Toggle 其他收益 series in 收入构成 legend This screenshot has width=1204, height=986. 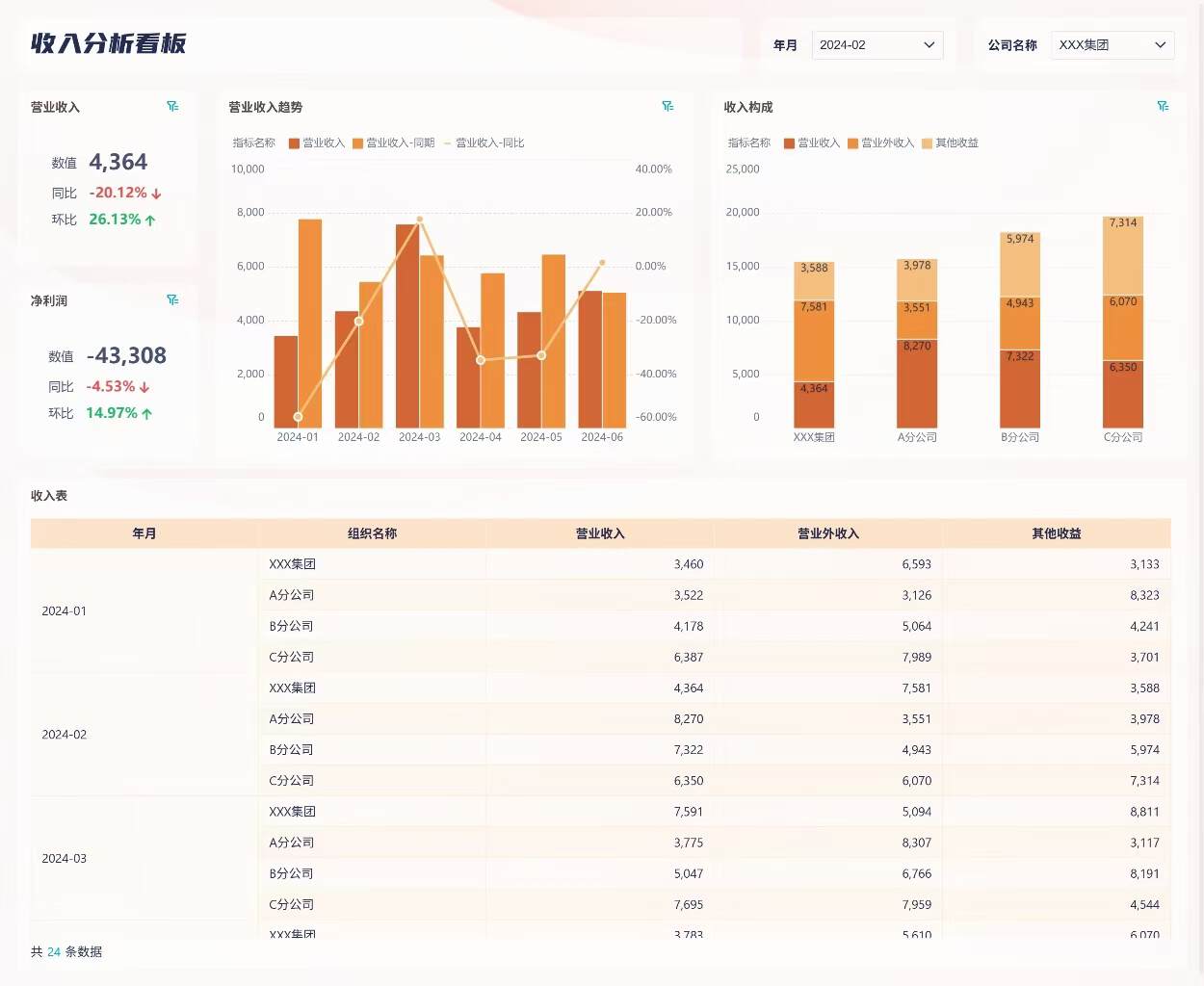952,142
